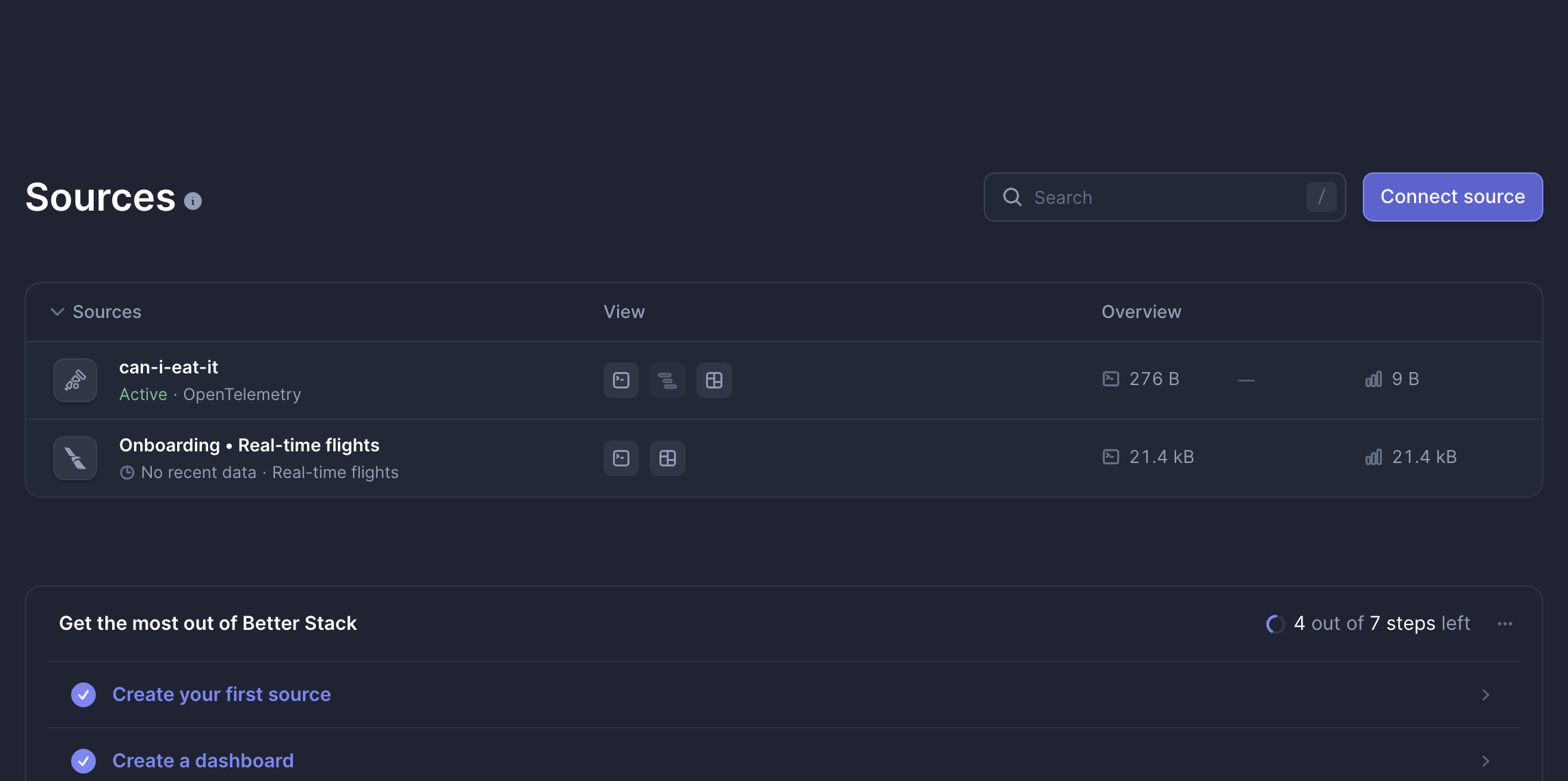1568x781 pixels.
Task: Click the Real-time flights airplane source icon
Action: pos(75,458)
